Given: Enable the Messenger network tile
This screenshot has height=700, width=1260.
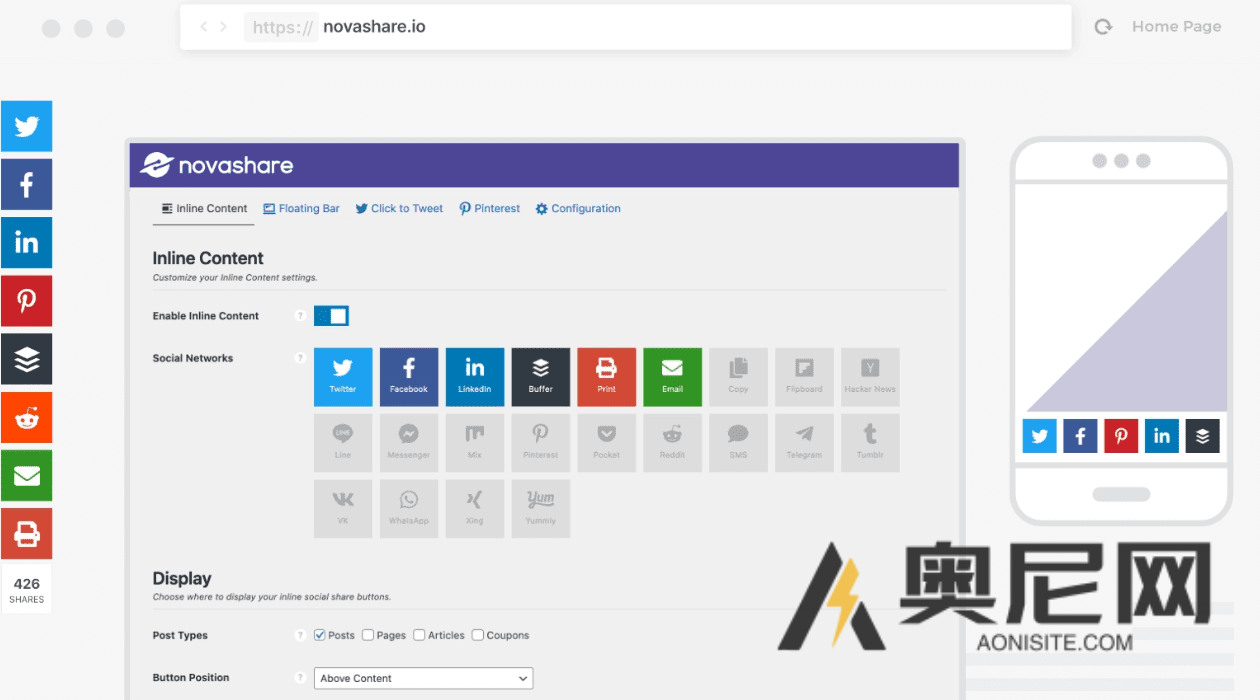Looking at the screenshot, I should pos(409,443).
